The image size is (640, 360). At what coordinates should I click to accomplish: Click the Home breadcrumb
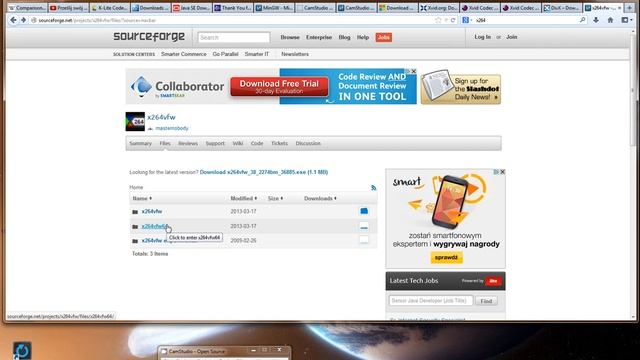[136, 187]
